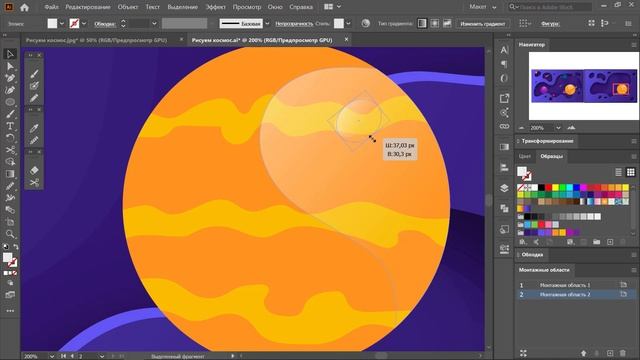
Task: Open the Paragraph panel icon
Action: [504, 64]
